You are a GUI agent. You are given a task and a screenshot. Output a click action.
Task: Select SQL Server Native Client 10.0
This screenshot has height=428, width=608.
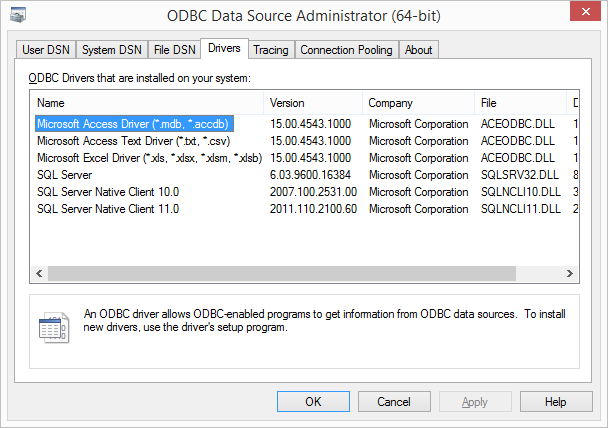point(108,192)
